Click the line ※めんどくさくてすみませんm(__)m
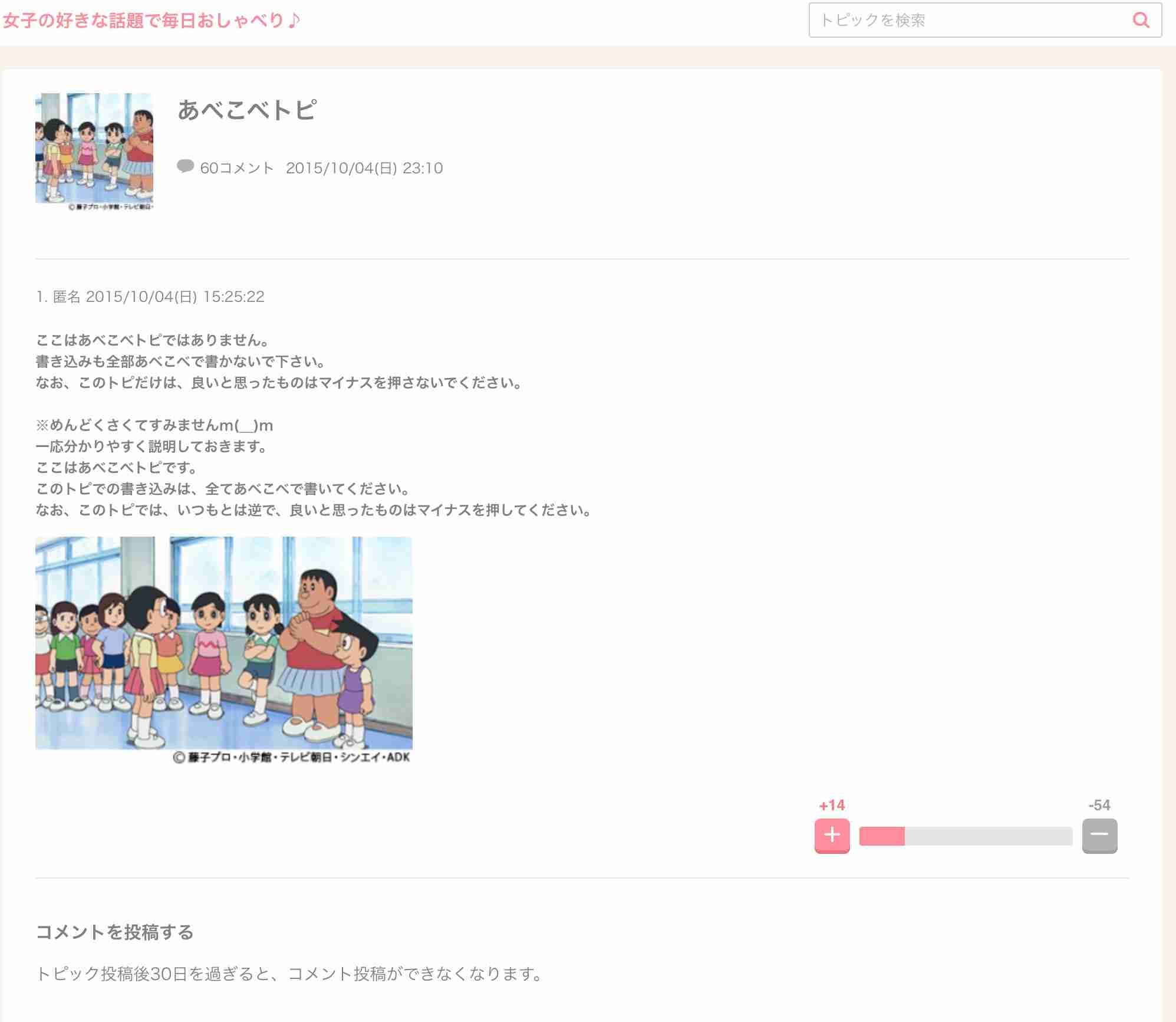The image size is (1176, 1022). 154,425
